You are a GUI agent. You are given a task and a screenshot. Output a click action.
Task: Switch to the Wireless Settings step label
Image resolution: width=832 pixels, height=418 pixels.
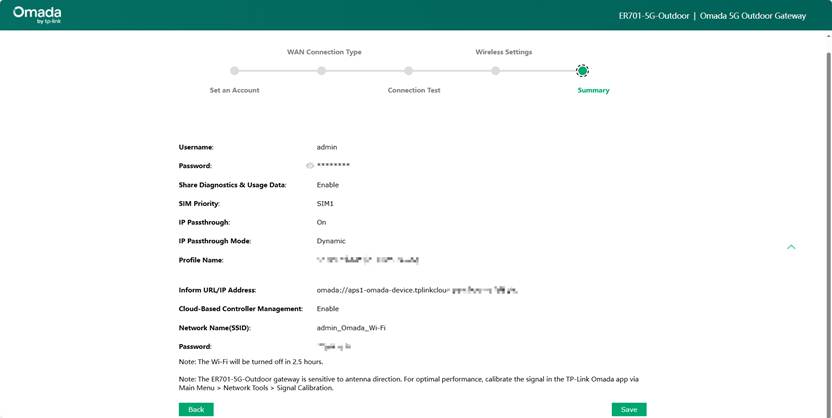click(503, 52)
